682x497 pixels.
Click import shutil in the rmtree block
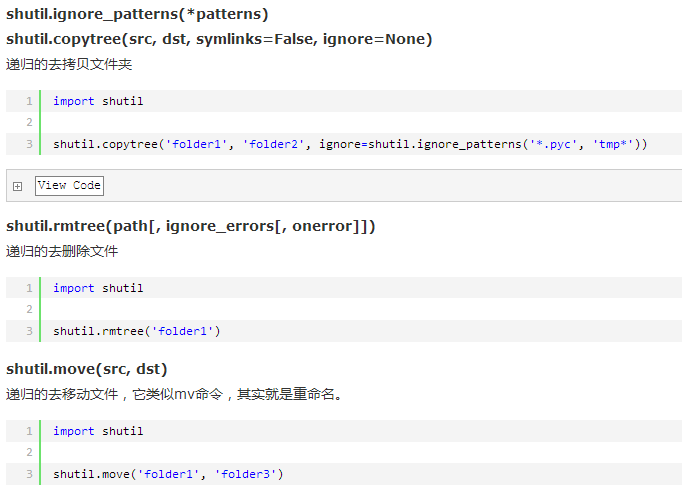(98, 288)
